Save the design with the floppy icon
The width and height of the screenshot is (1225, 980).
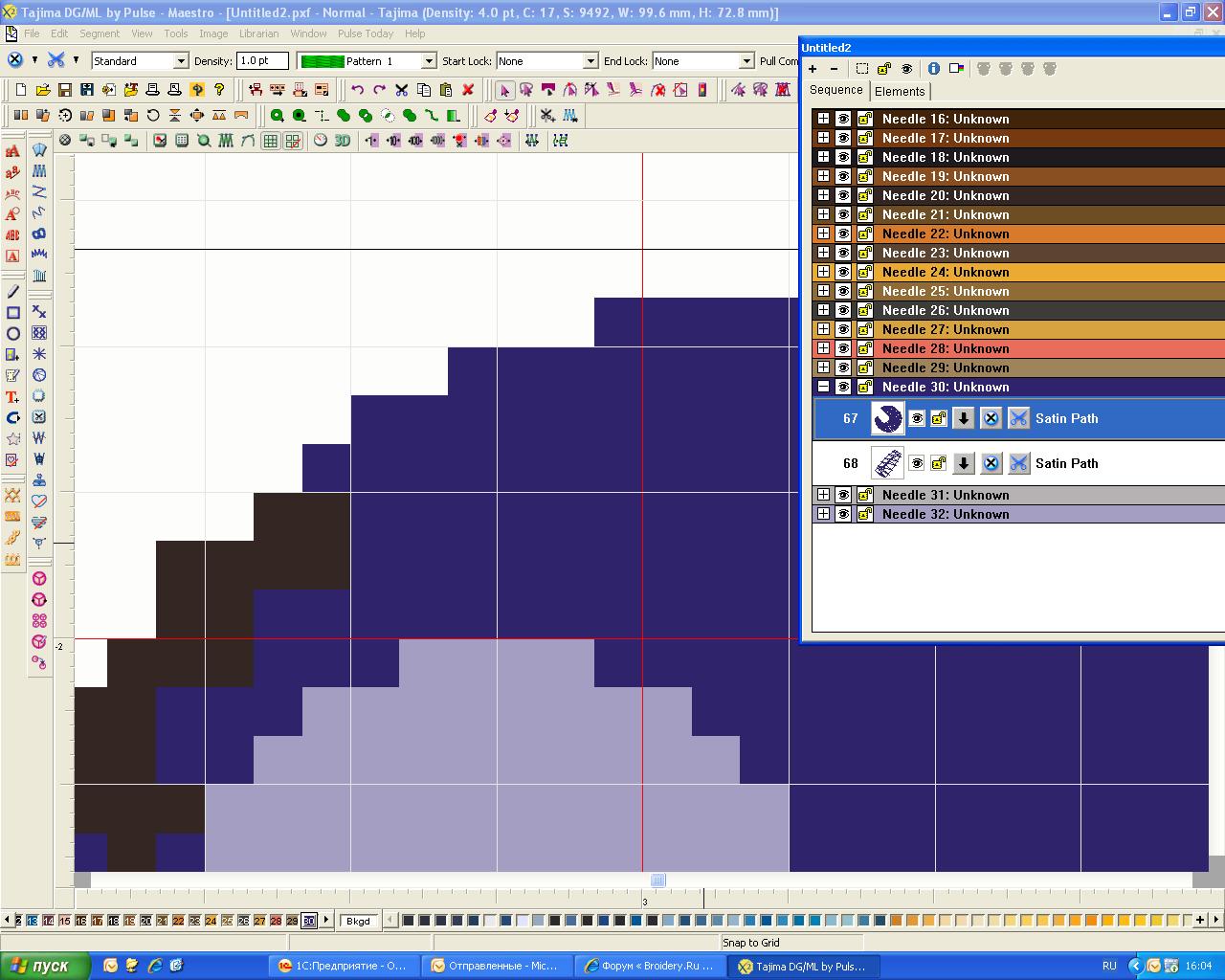65,90
